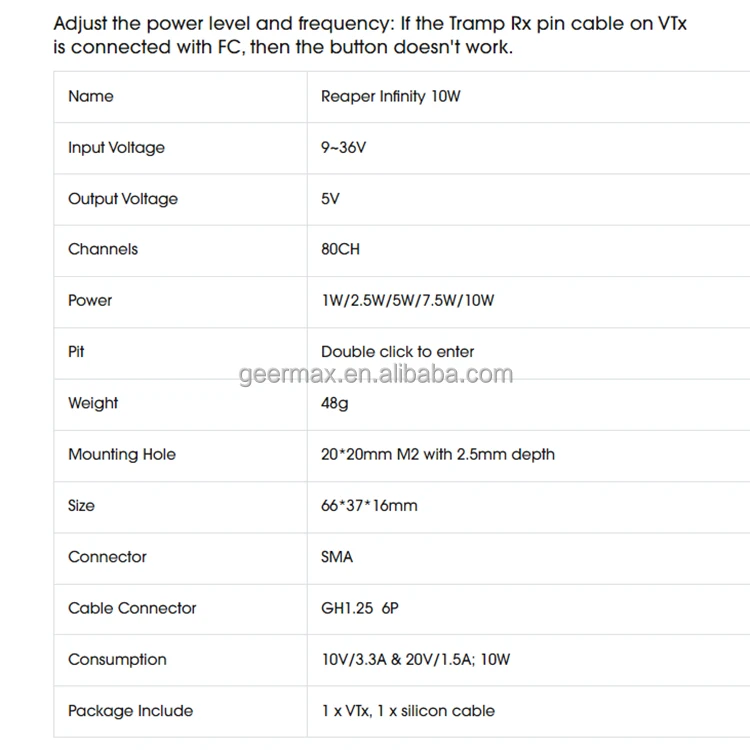Click '20*20mm M2 with 2.5mm depth' value
Viewport: 750px width, 750px height.
pos(437,455)
